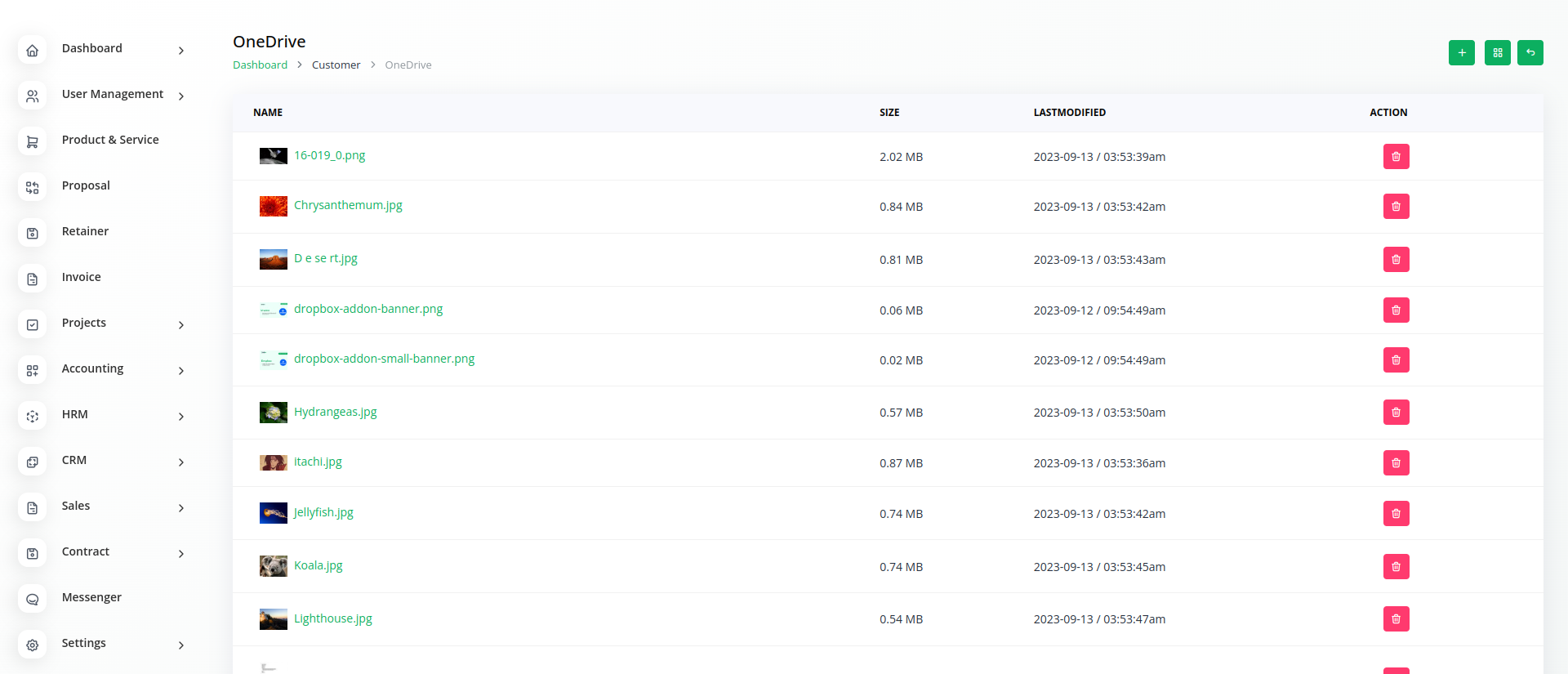Click the Dashboard breadcrumb link
The image size is (1568, 674).
(x=260, y=65)
